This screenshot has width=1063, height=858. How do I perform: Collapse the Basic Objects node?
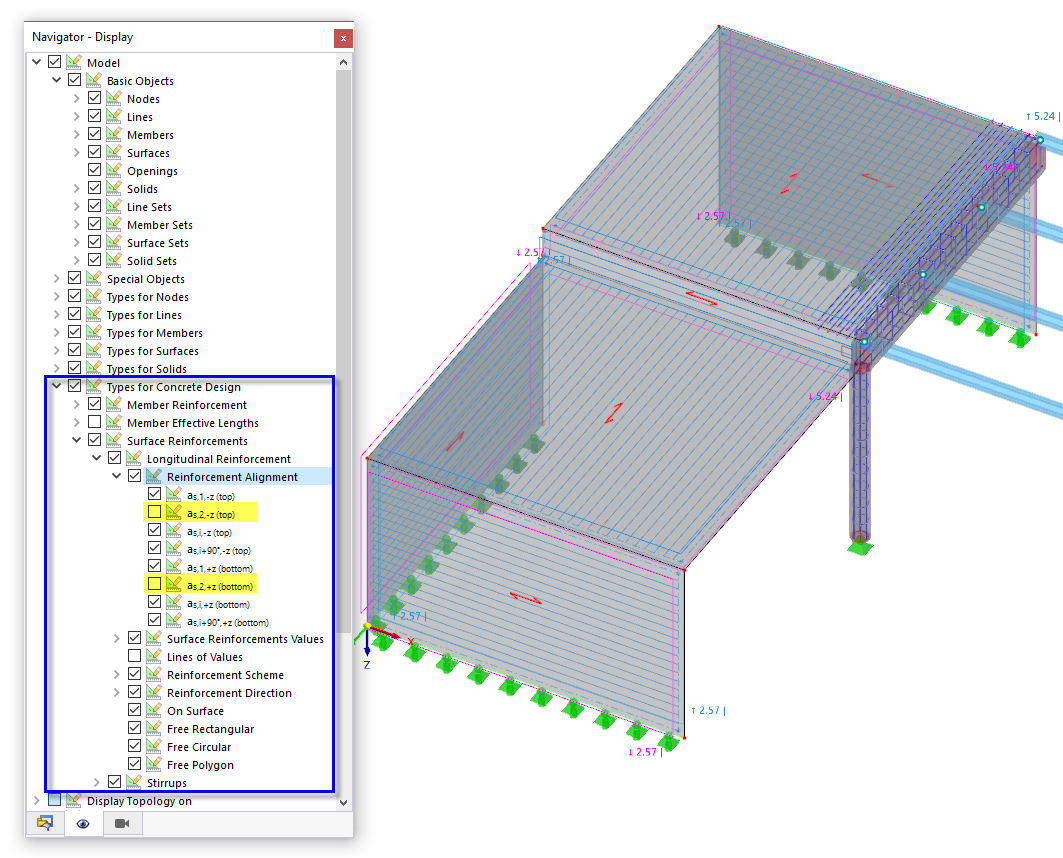56,80
